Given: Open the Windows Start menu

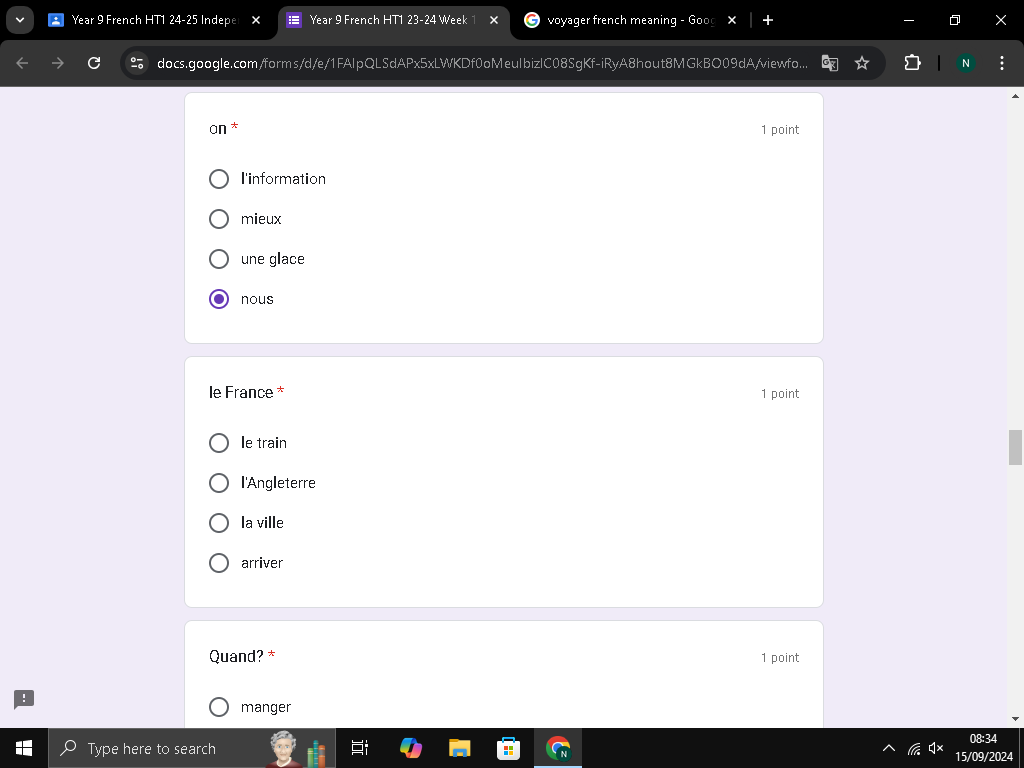Looking at the screenshot, I should pyautogui.click(x=24, y=748).
